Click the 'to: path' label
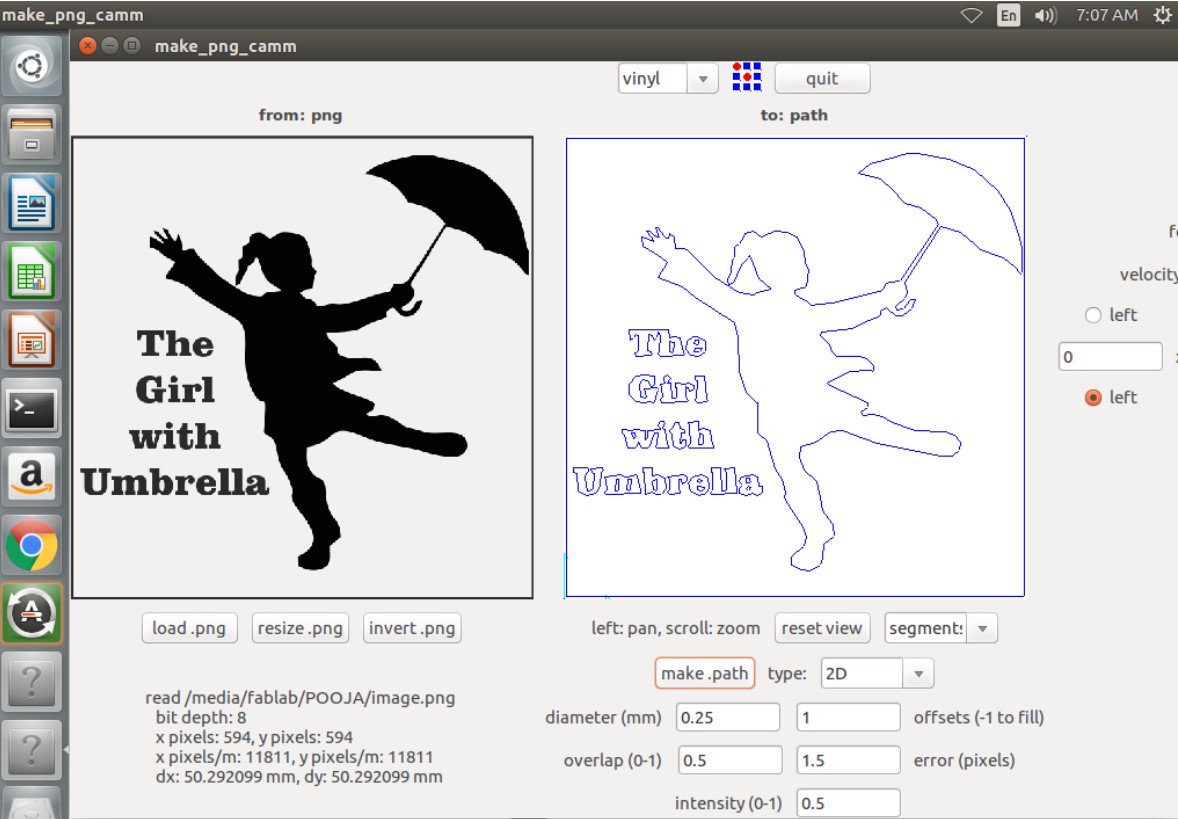This screenshot has height=819, width=1178. [x=794, y=116]
